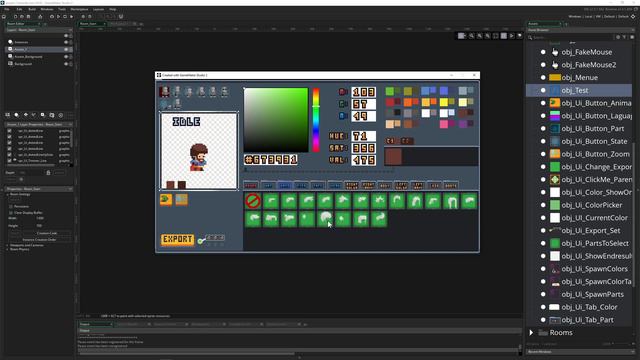Click the obj_Ui_Button_Laguag sprite icon

(555, 116)
